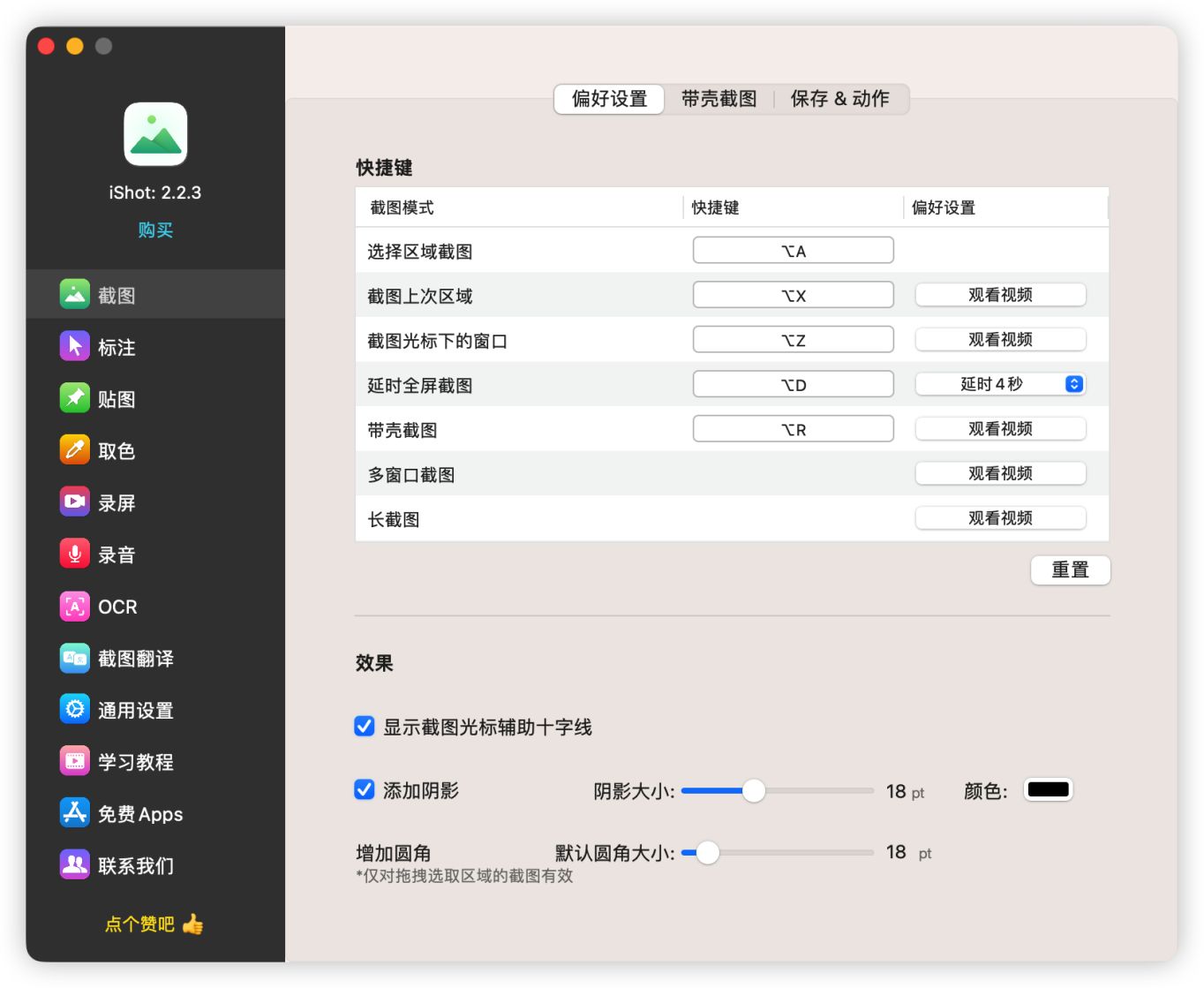Screen dimensions: 1204x988
Task: Disable the 添加阴影 shadow option
Action: click(365, 789)
